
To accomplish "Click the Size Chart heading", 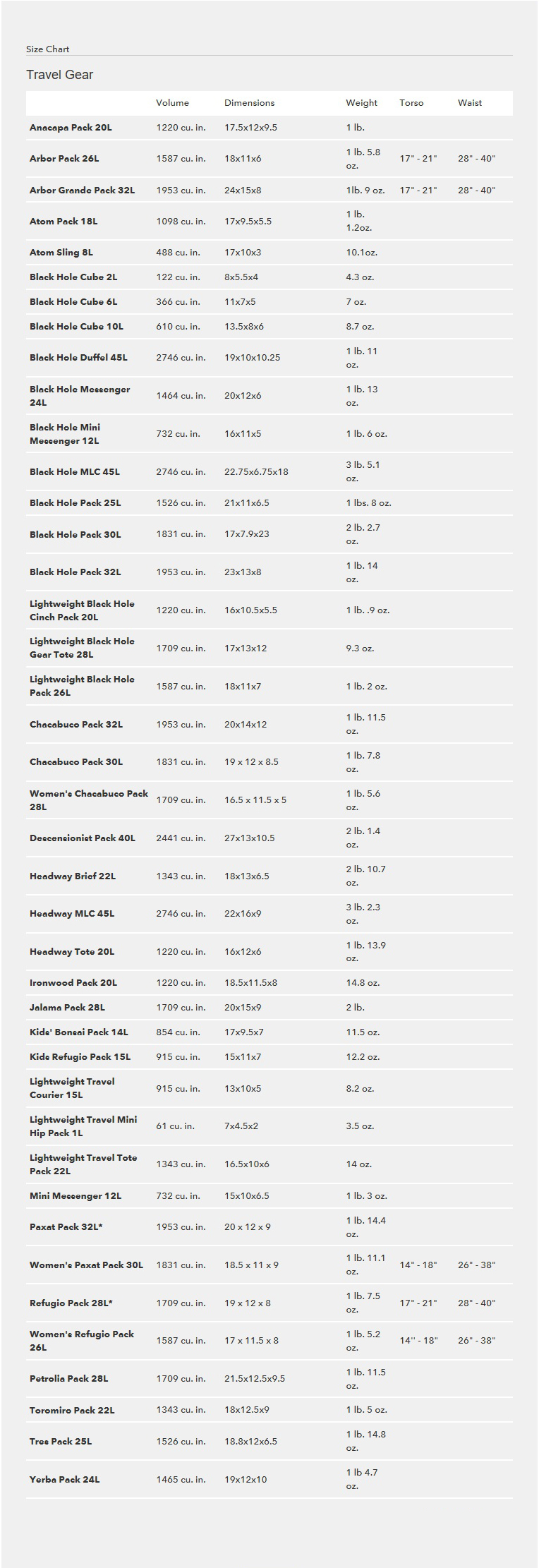I will point(47,49).
